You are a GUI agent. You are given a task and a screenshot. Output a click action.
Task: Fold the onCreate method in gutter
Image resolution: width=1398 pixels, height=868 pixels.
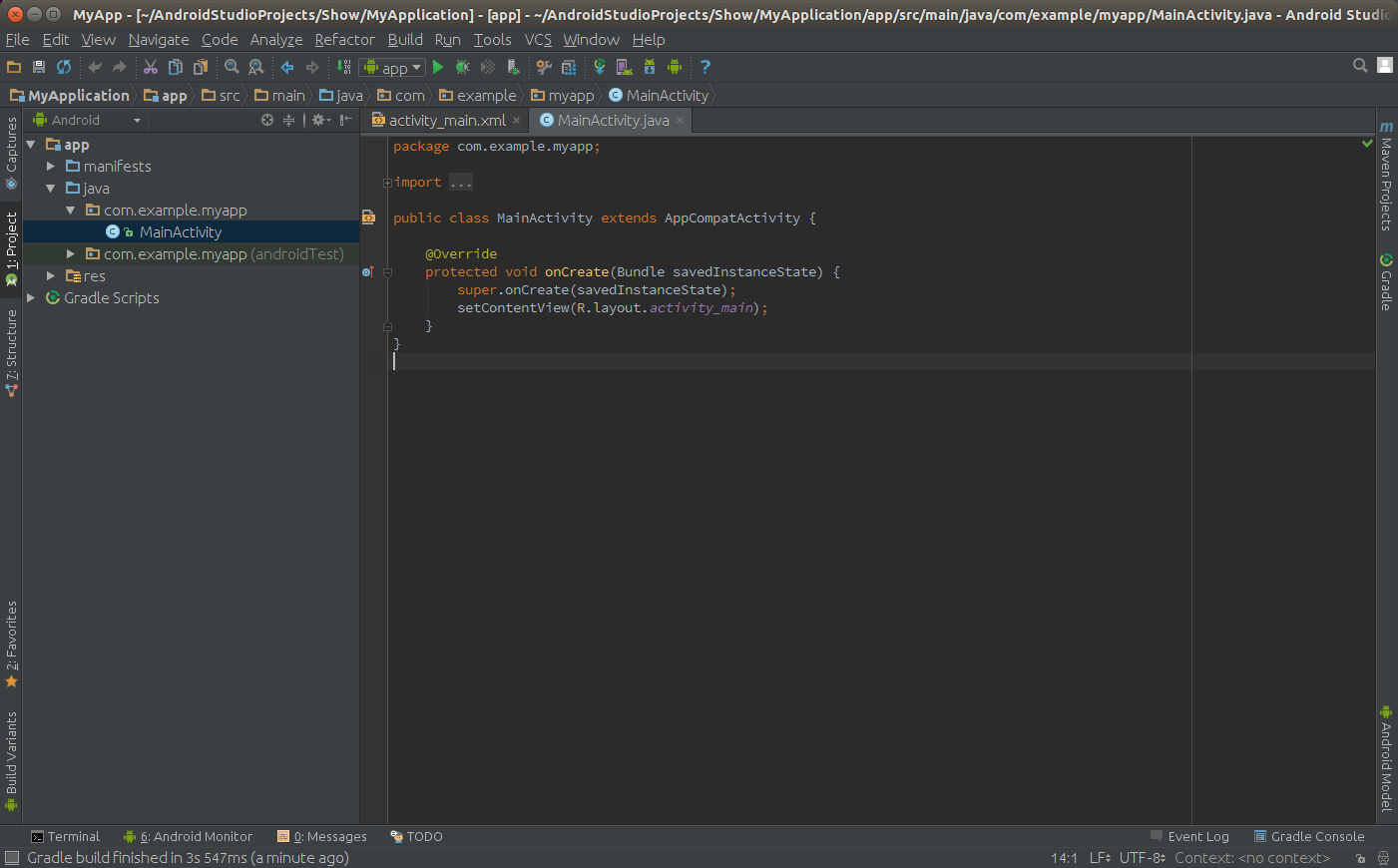tap(387, 272)
